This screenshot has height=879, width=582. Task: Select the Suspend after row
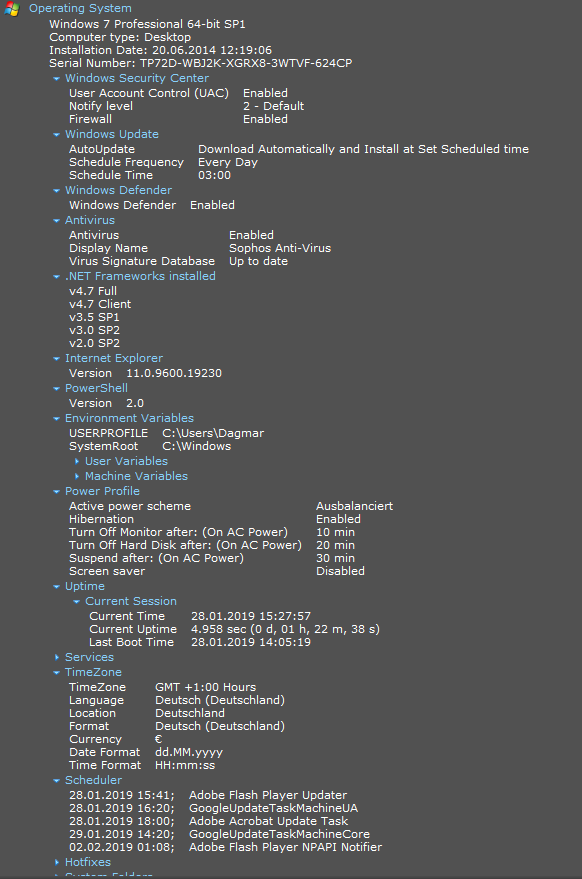(x=212, y=557)
